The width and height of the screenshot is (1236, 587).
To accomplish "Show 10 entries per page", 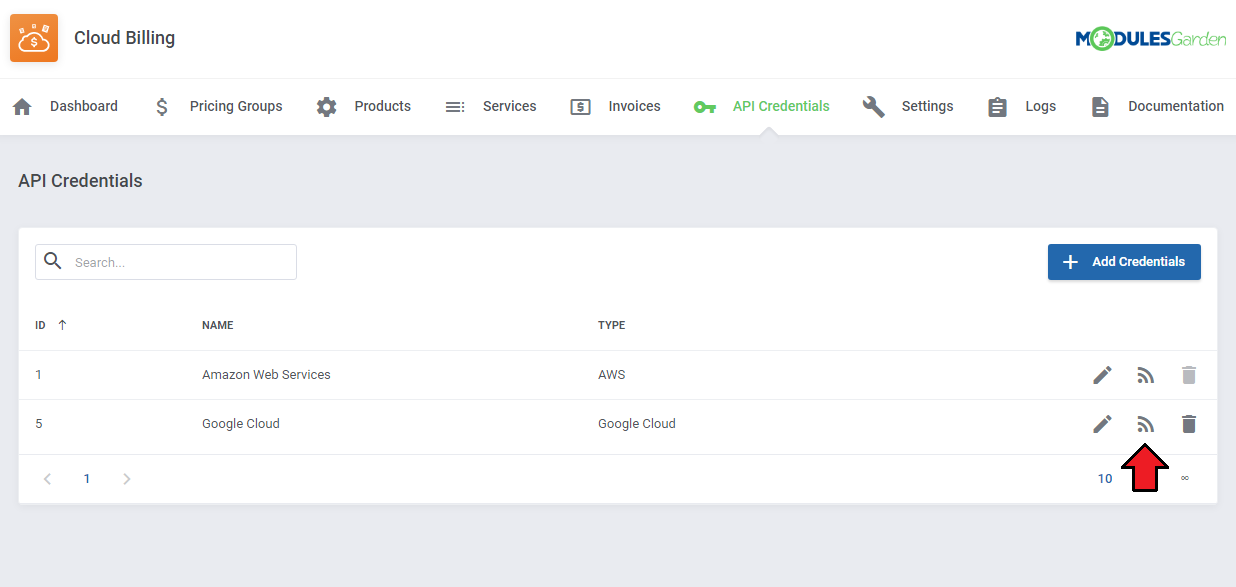I will click(1105, 479).
